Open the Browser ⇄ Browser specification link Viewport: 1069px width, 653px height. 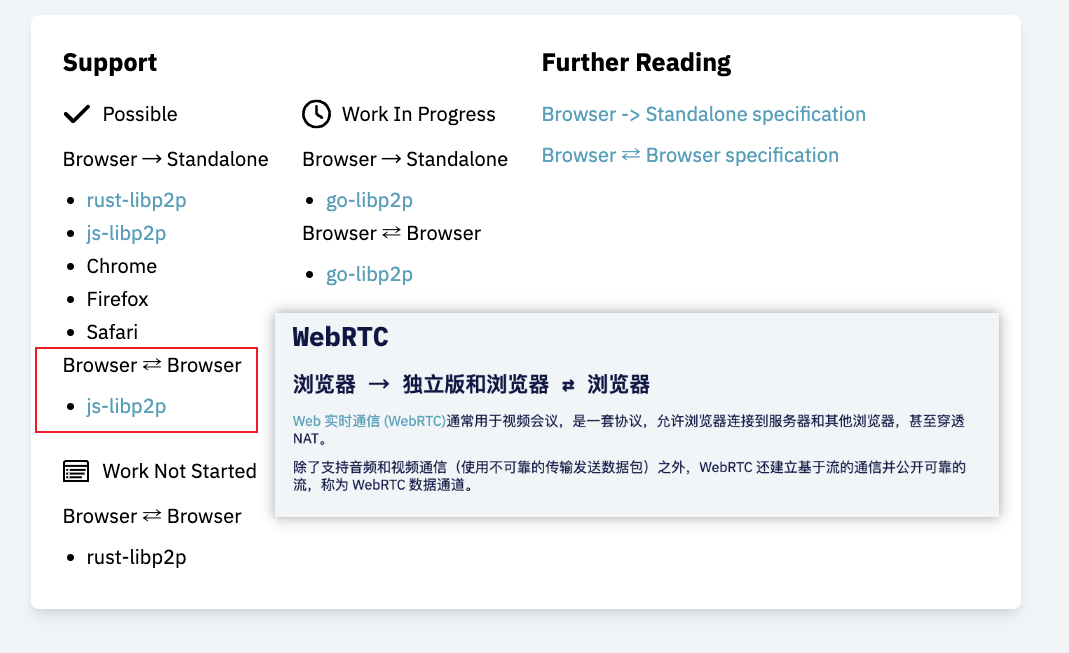(x=690, y=155)
